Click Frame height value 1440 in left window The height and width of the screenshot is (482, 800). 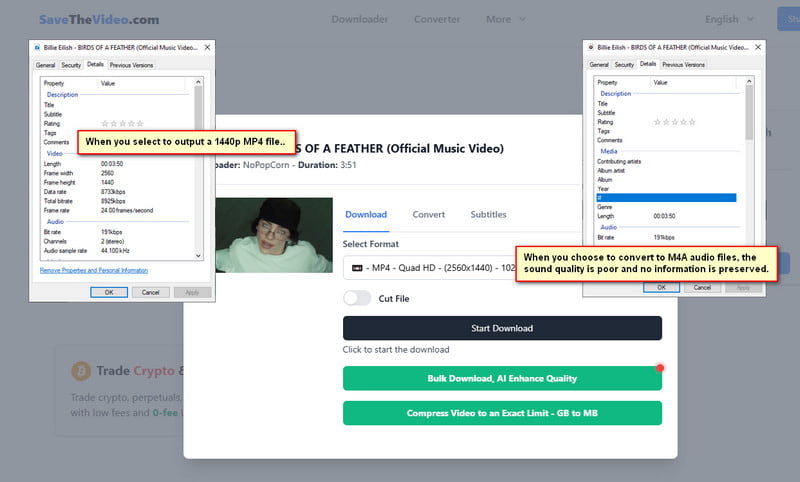(x=107, y=182)
